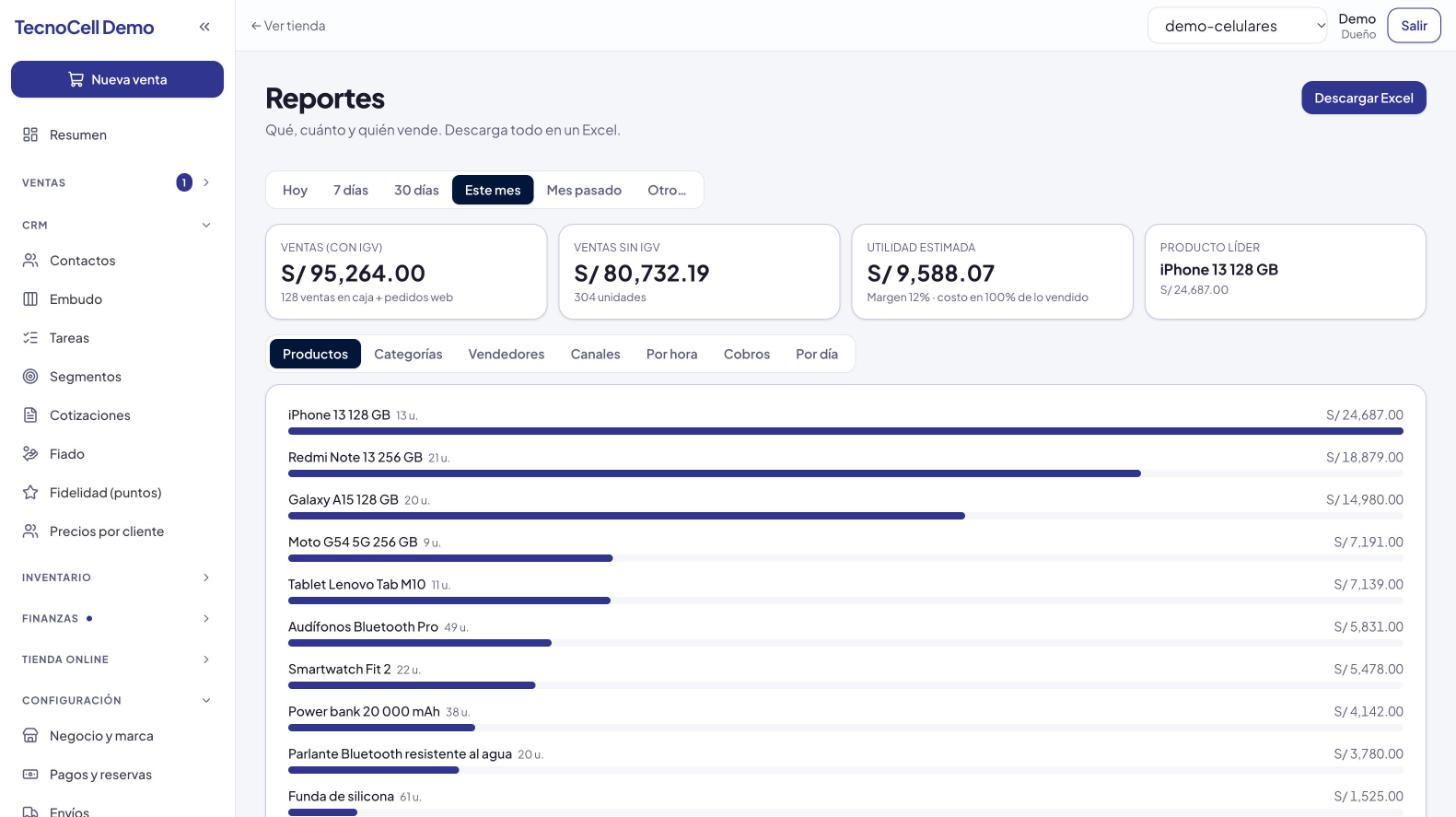Select the 7 días date range
The height and width of the screenshot is (817, 1456).
coord(350,190)
